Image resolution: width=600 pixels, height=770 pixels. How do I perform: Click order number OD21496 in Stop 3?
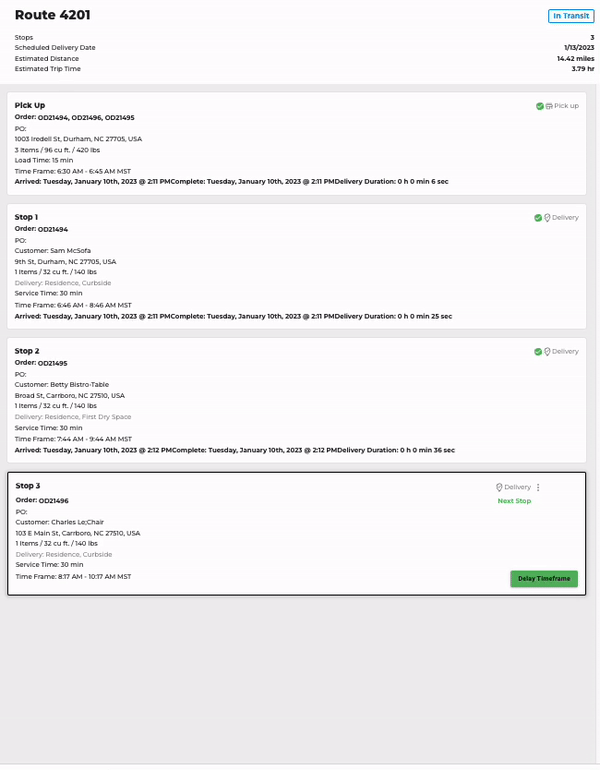[54, 501]
